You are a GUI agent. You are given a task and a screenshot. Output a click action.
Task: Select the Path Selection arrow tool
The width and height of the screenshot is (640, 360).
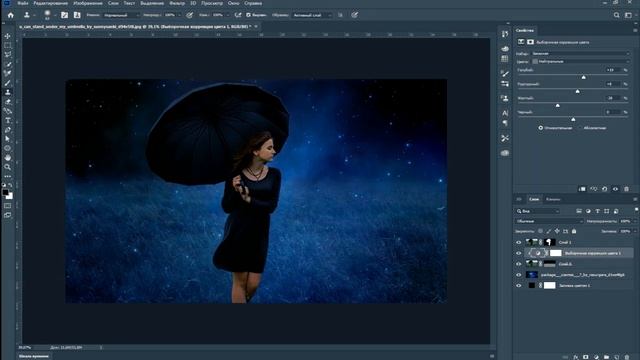tap(7, 139)
